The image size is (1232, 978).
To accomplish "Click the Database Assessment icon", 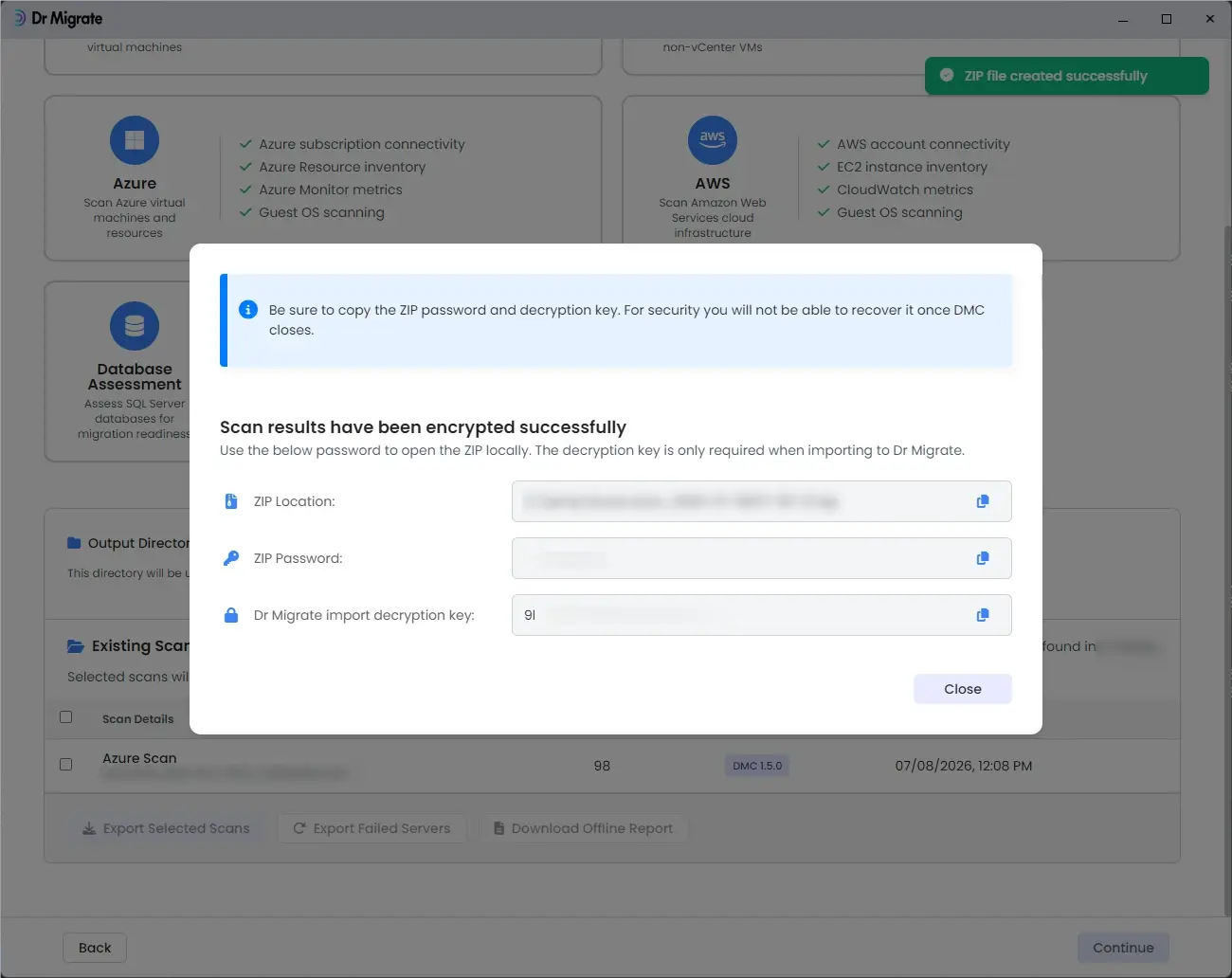I will point(135,326).
